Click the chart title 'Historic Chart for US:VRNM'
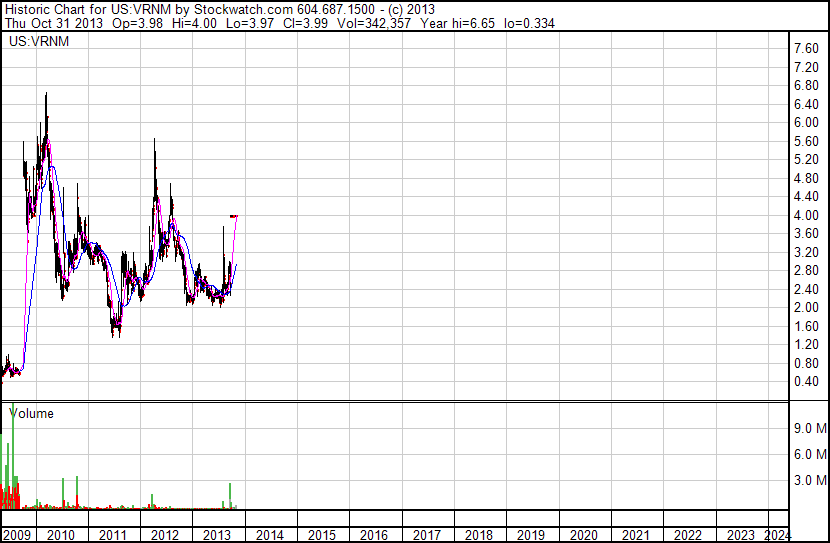The image size is (830, 543). (88, 10)
